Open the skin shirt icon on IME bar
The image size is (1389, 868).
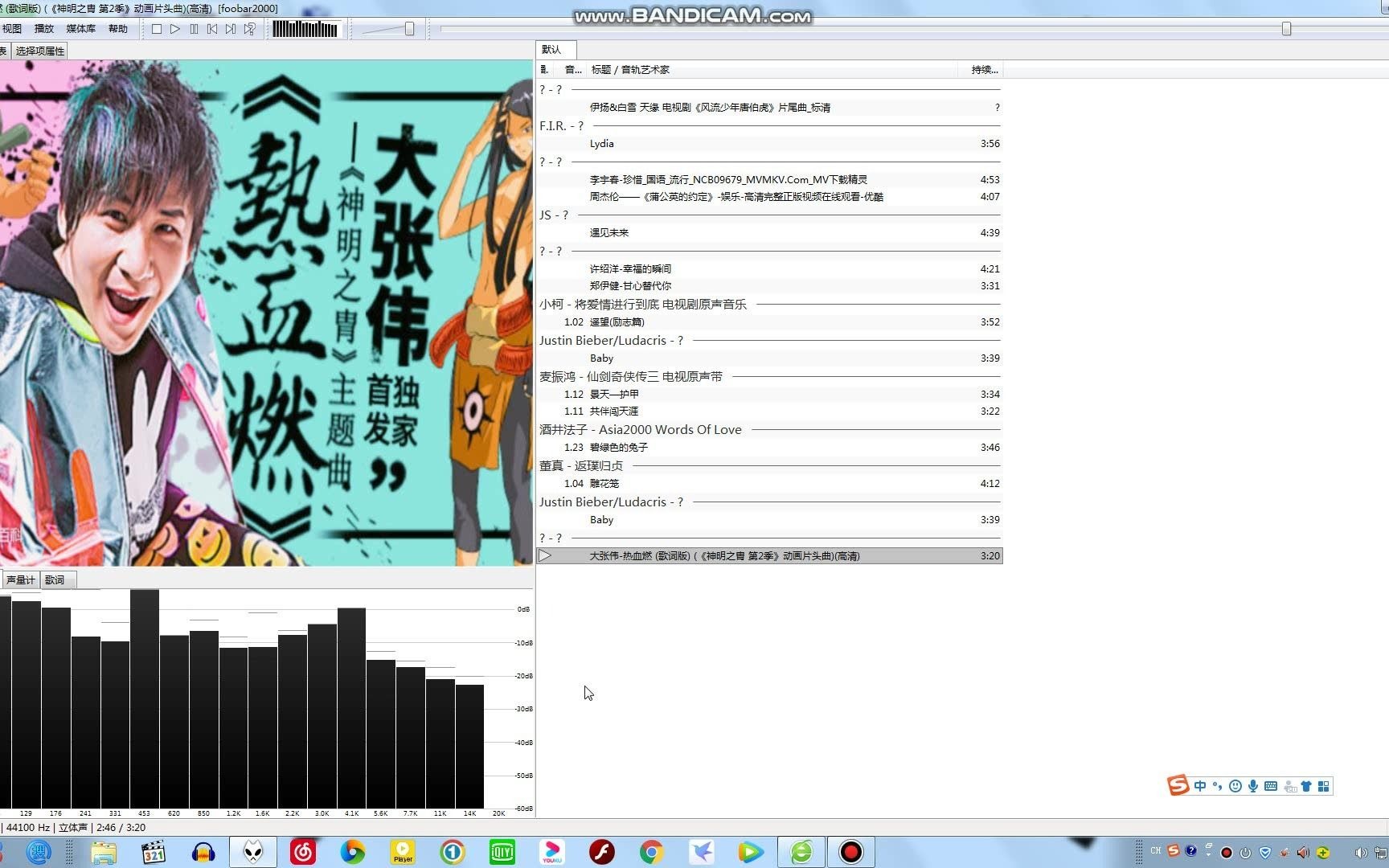(1306, 786)
